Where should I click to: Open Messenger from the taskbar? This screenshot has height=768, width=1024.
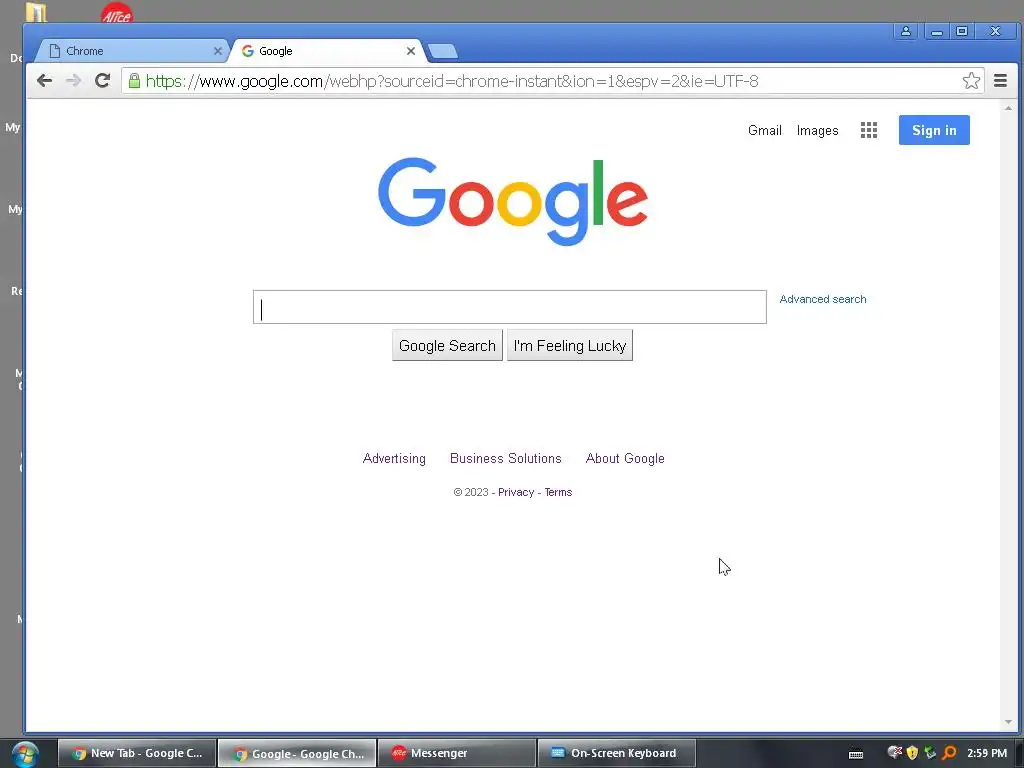click(456, 754)
